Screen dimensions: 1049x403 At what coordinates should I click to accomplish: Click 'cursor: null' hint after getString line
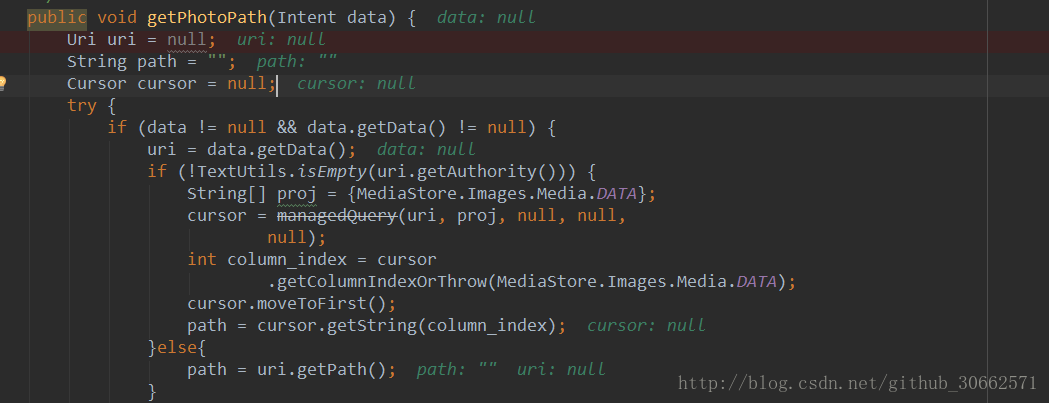coord(646,326)
